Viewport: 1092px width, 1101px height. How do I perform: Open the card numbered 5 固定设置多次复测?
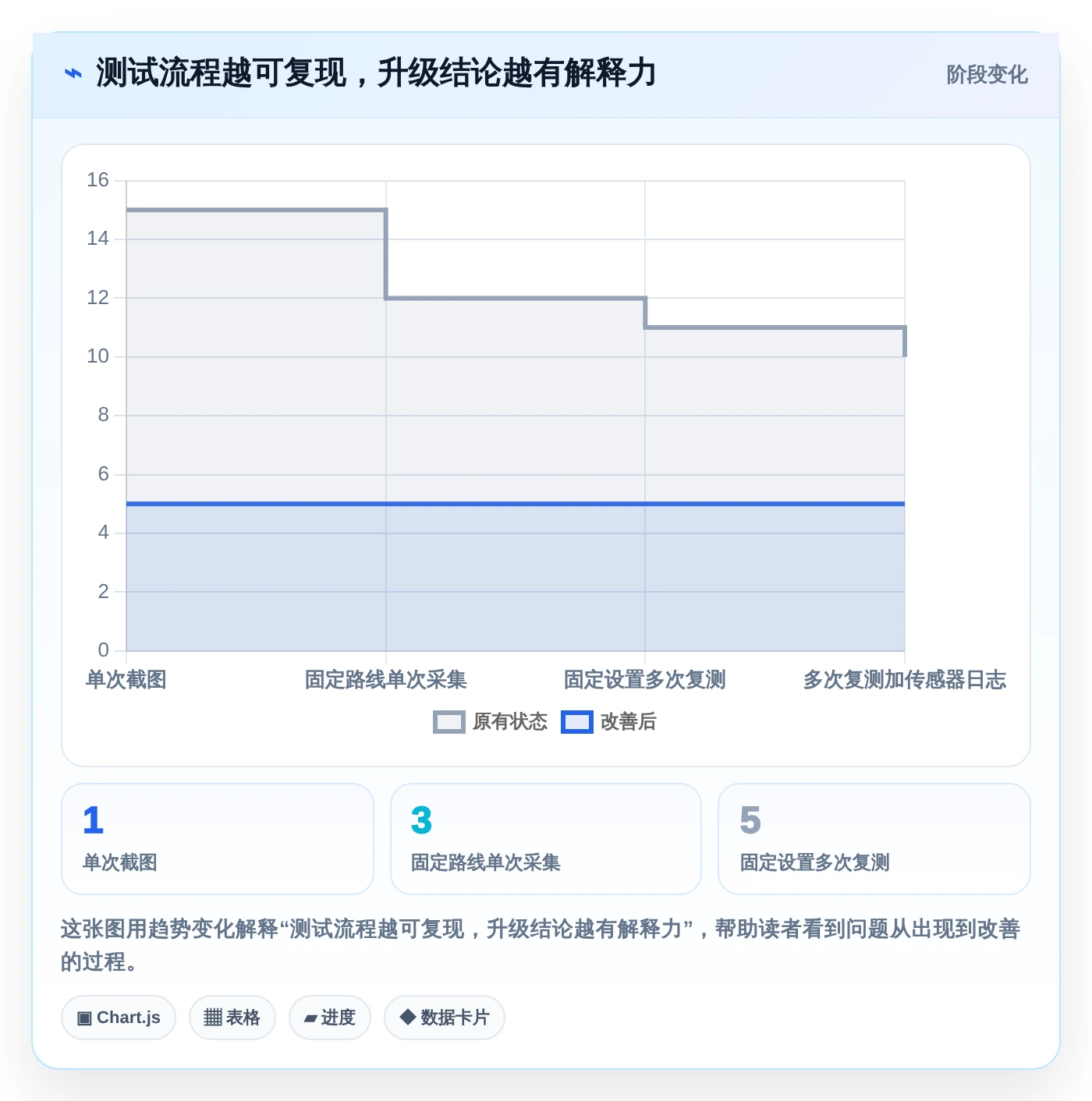click(x=874, y=839)
